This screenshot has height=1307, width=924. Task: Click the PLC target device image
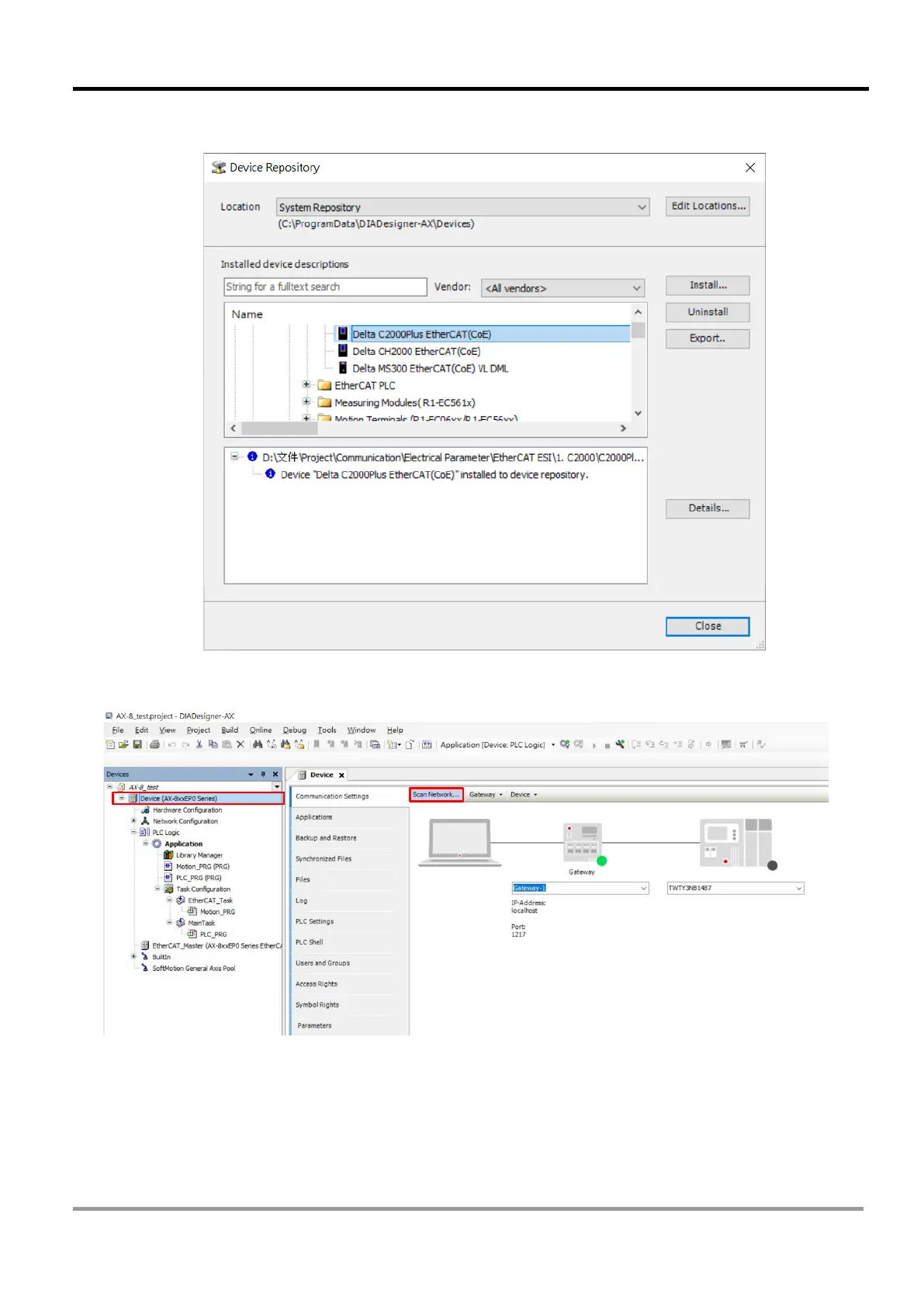737,843
